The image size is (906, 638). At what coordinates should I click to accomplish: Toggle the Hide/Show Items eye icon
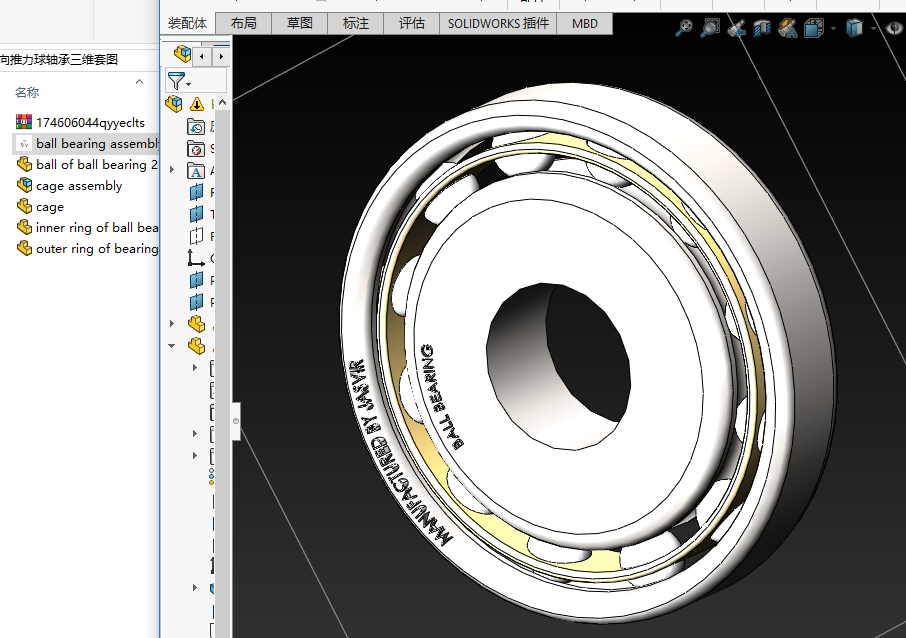[x=893, y=28]
